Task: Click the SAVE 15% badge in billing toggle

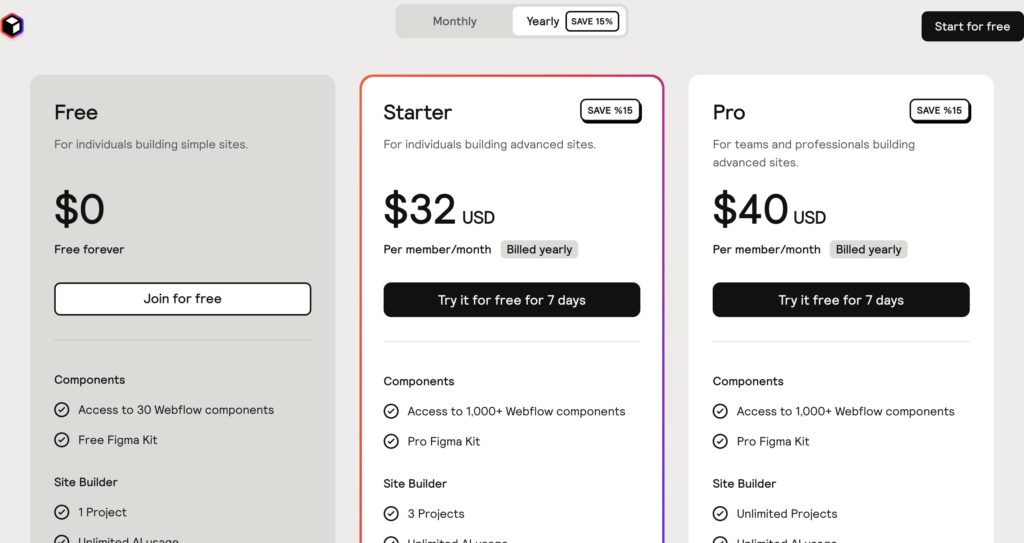Action: pos(592,21)
